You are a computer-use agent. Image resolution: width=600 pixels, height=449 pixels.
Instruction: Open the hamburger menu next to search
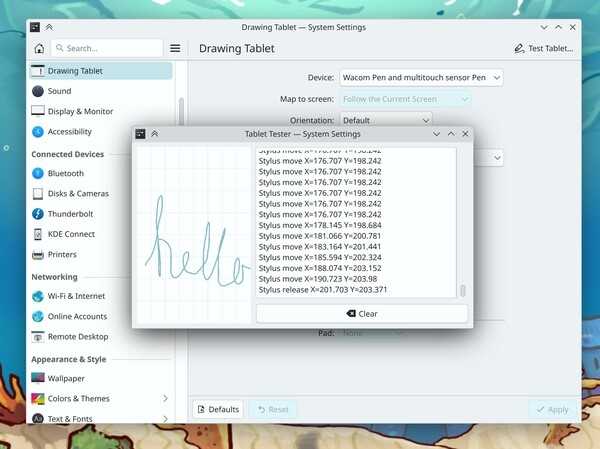175,48
